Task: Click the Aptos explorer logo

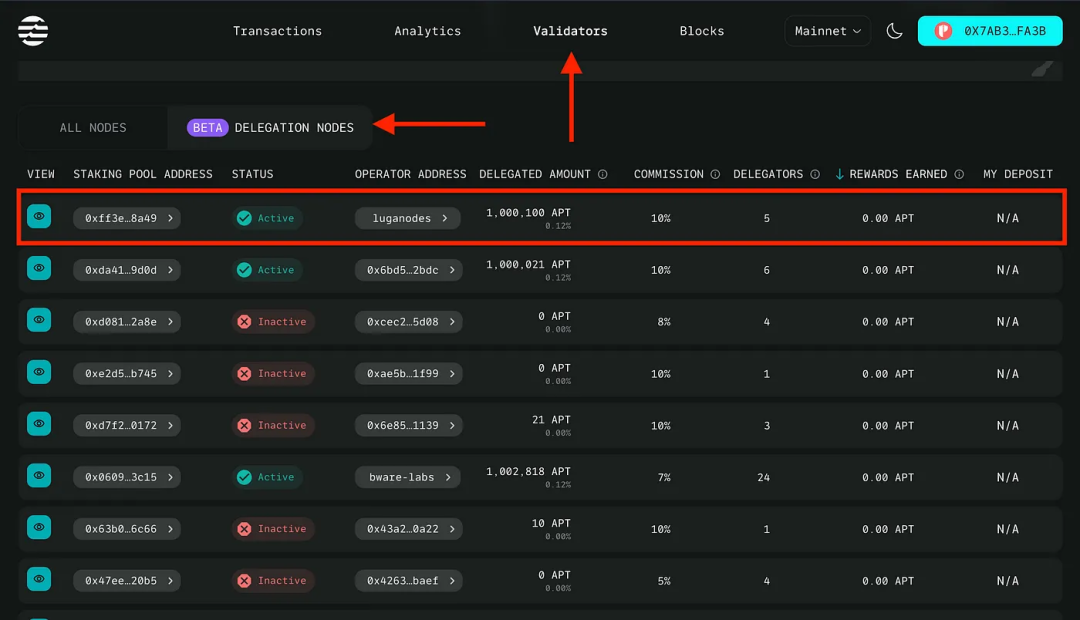Action: tap(33, 31)
